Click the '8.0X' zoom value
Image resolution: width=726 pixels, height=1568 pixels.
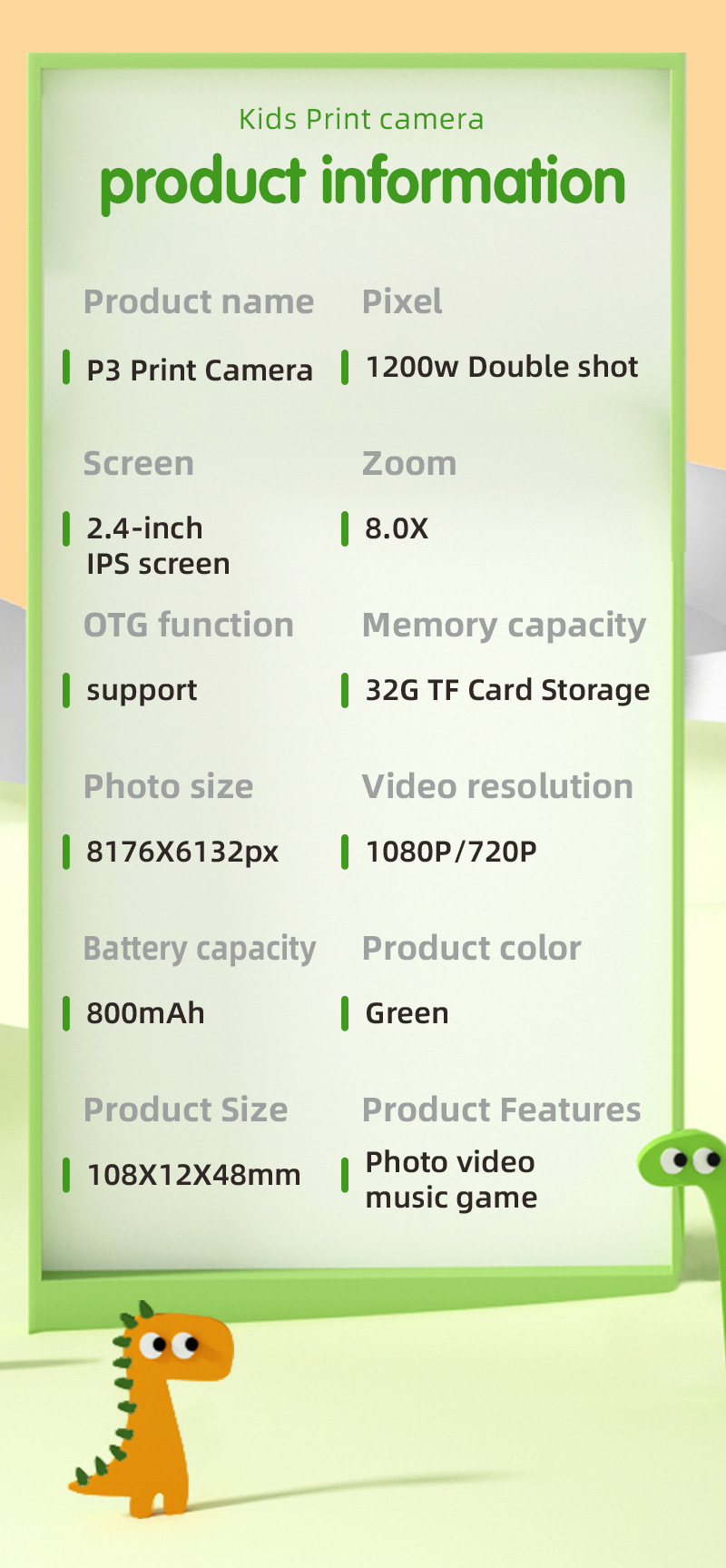(x=397, y=528)
